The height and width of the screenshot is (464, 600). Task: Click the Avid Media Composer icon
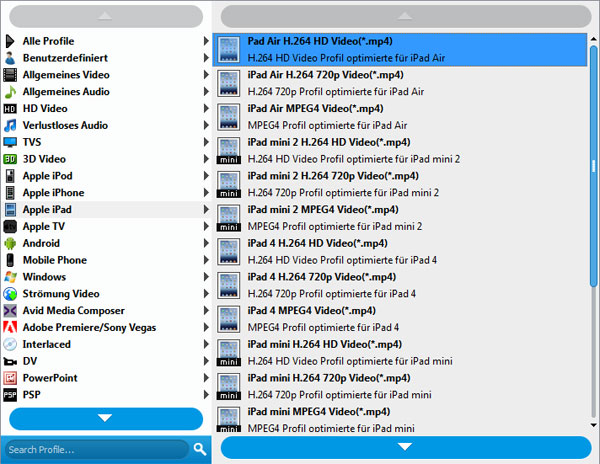point(10,310)
